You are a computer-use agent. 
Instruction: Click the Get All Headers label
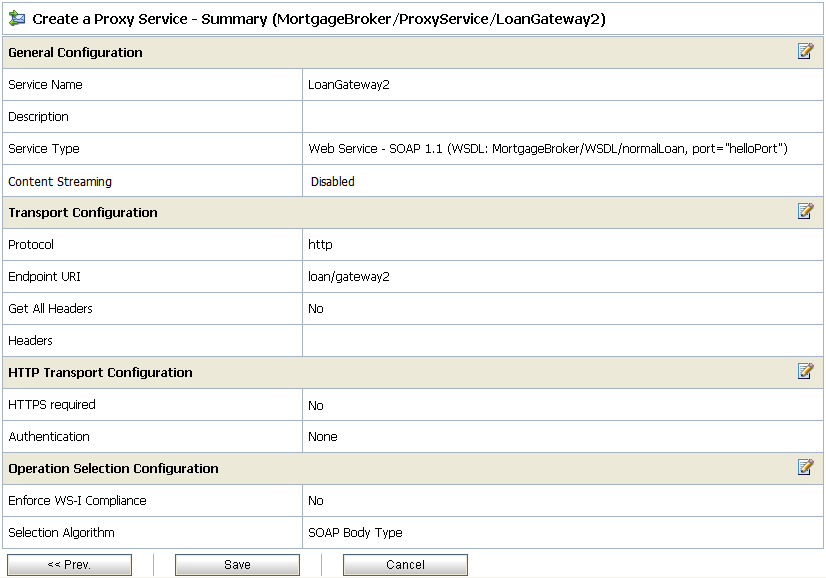[x=50, y=309]
